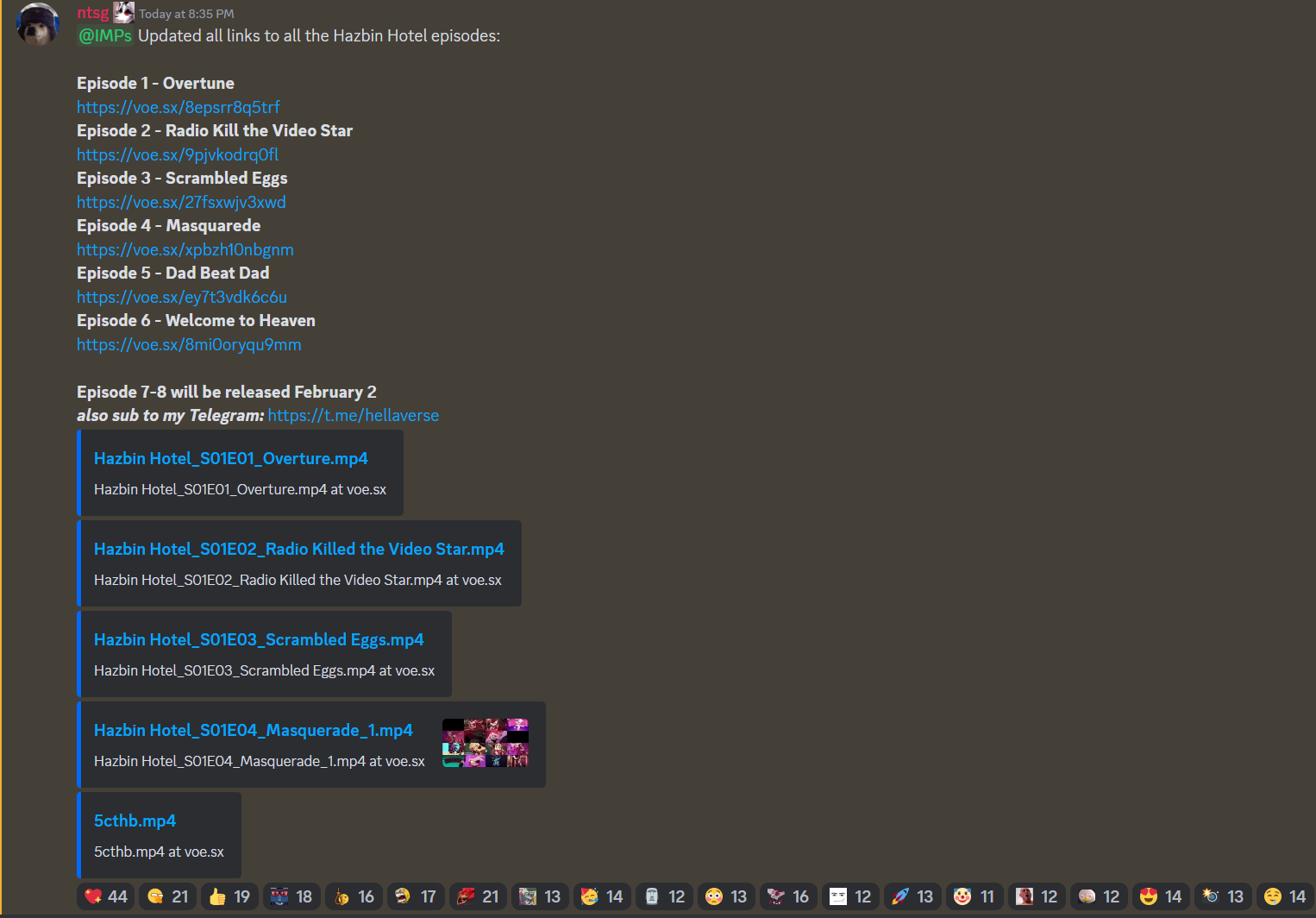Click the @IMPs role mention
The image size is (1316, 918).
105,35
